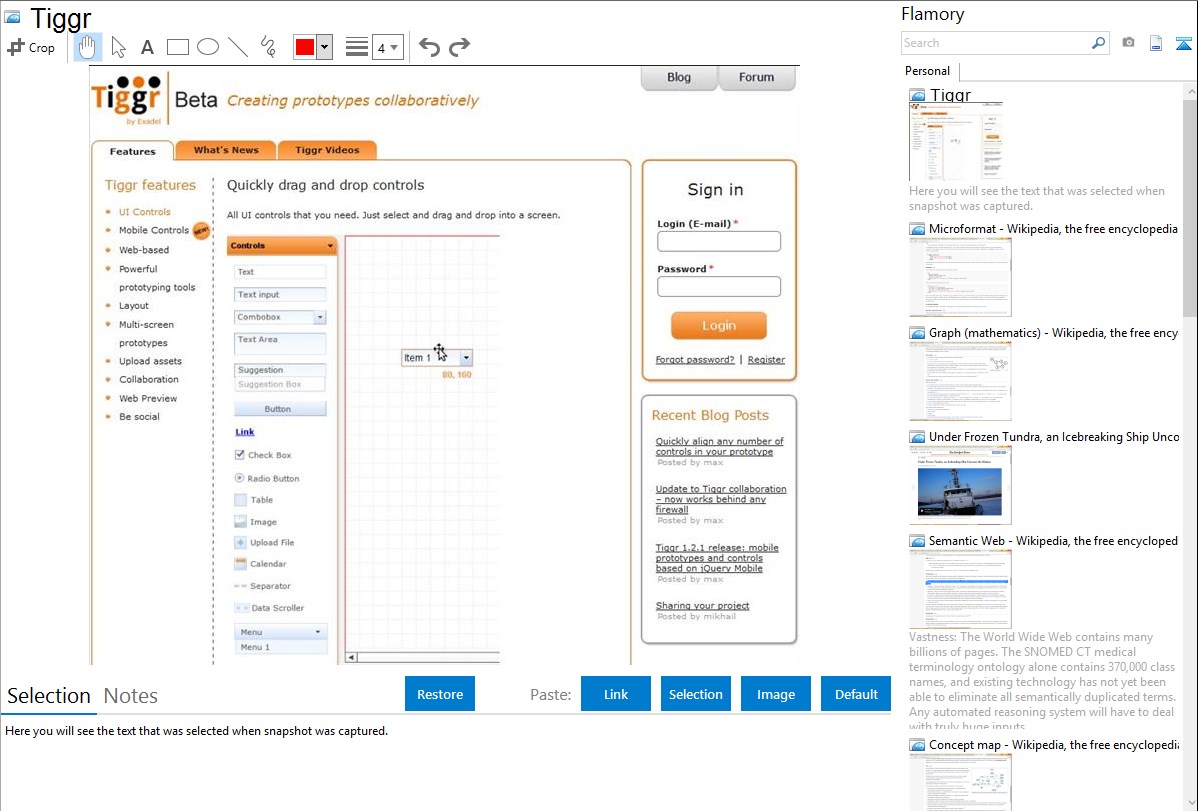
Task: Click the Tiggr logo in the page
Action: 126,99
